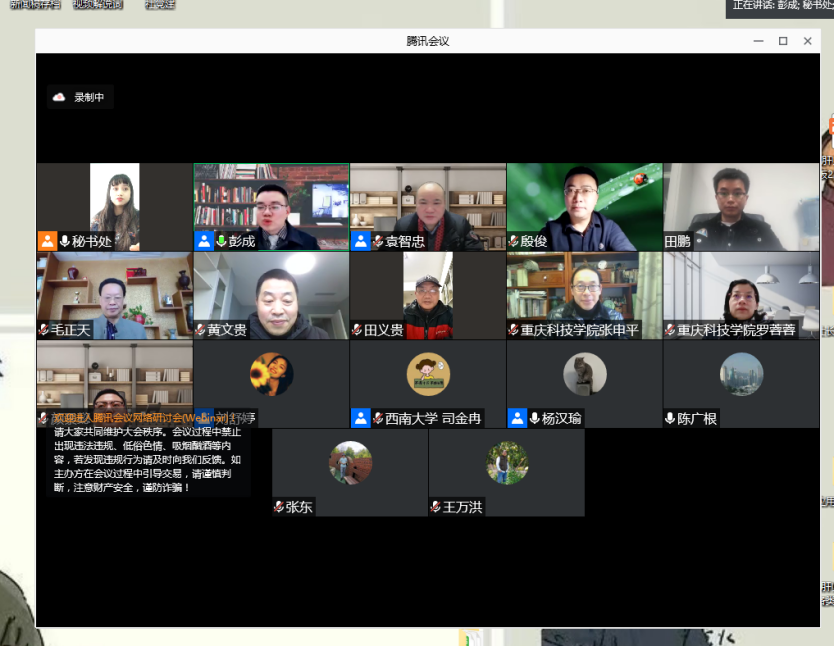834x646 pixels.
Task: Select 黄文贵's video tile
Action: [x=271, y=295]
